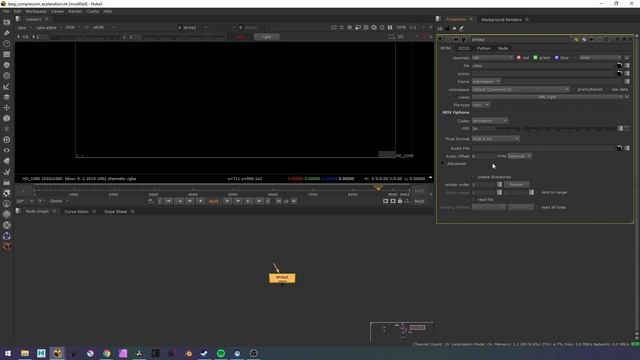Screen dimensions: 640x360
Task: Open the 3D nodes toolbar menu
Action: point(7,118)
